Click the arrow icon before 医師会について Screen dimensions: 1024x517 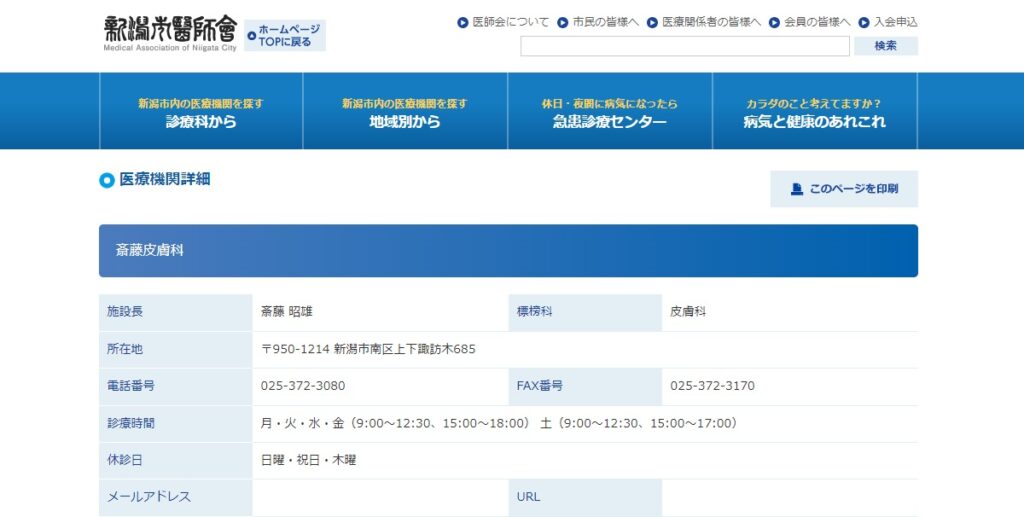[x=462, y=22]
